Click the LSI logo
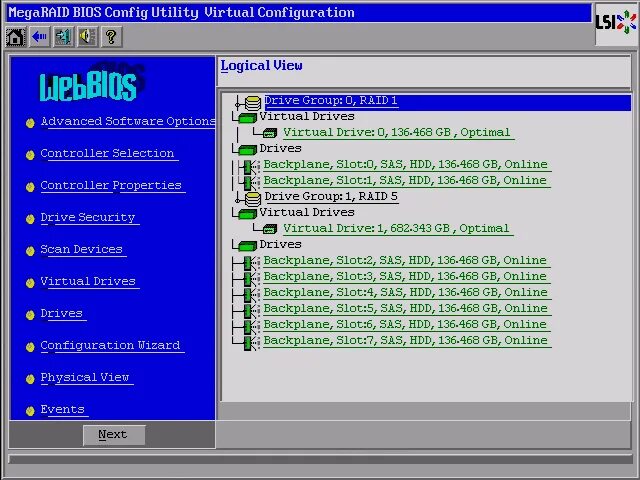The height and width of the screenshot is (480, 640). coord(616,23)
